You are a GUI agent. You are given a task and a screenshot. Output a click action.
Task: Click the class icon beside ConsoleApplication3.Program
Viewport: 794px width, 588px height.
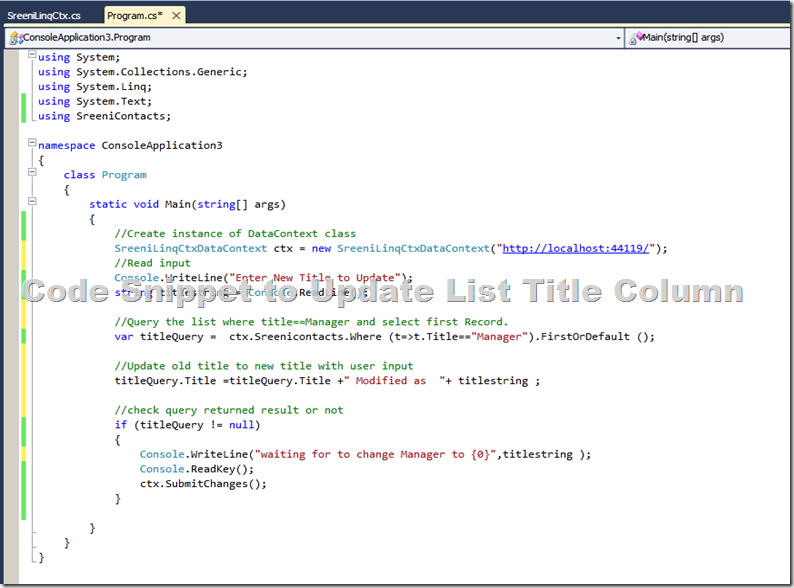click(14, 38)
